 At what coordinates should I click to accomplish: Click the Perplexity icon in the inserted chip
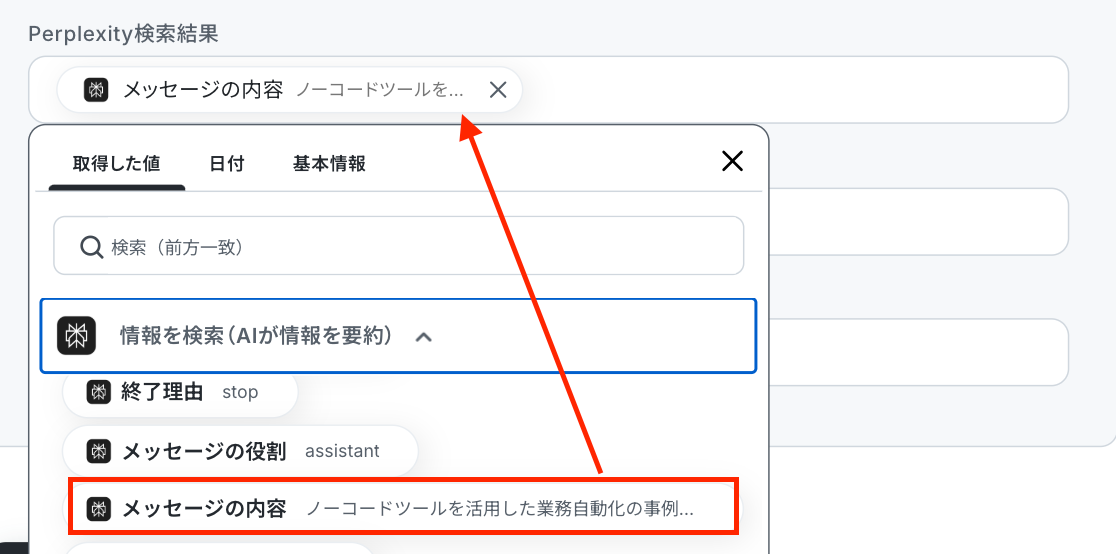coord(95,90)
